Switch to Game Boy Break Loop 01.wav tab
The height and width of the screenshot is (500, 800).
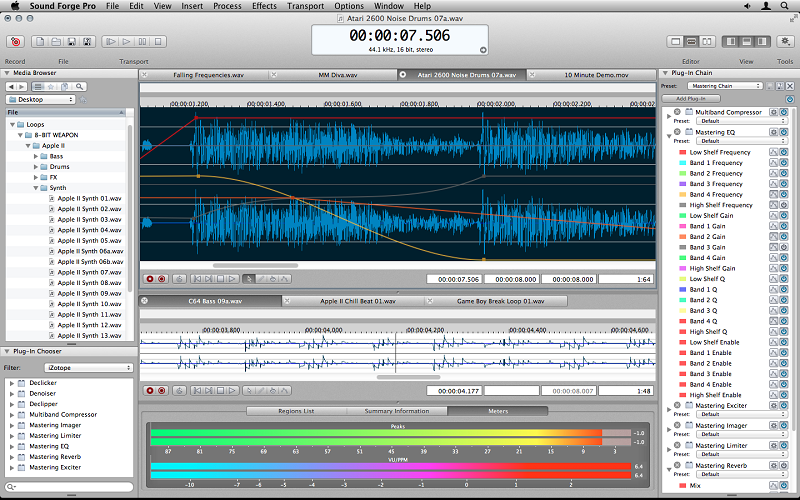click(x=501, y=301)
